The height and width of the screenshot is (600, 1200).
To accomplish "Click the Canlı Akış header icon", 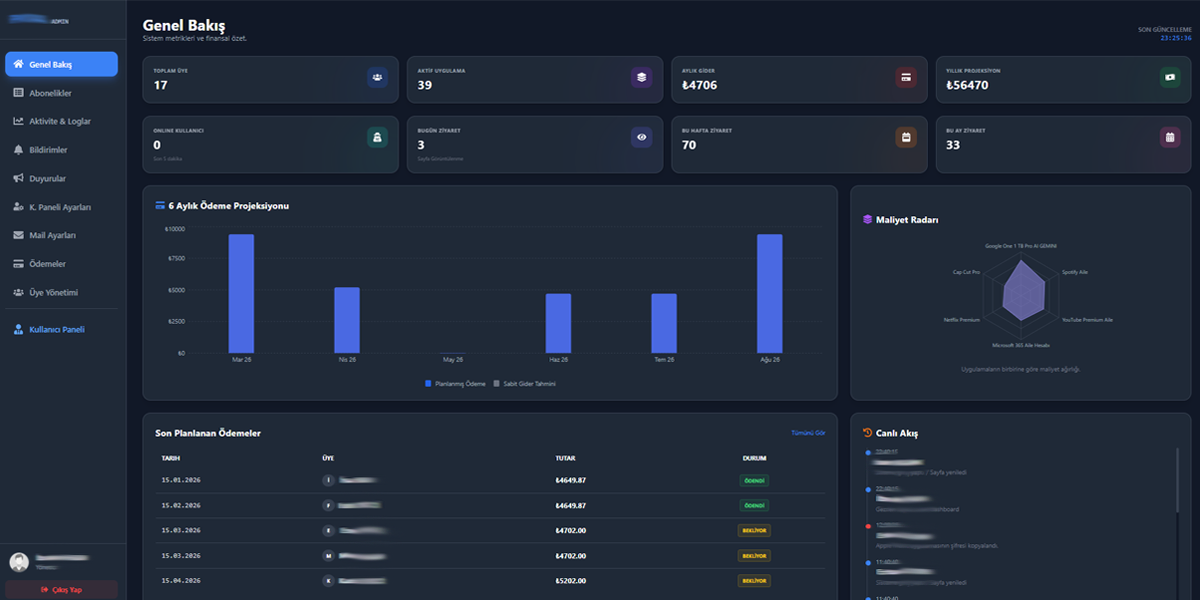I will click(867, 433).
